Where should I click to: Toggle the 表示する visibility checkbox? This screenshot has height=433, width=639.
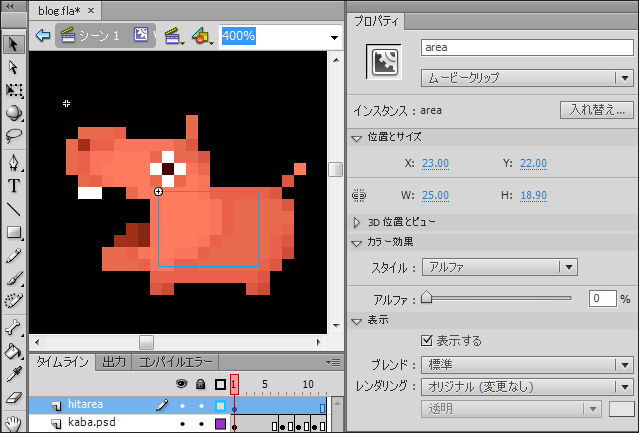(x=427, y=341)
